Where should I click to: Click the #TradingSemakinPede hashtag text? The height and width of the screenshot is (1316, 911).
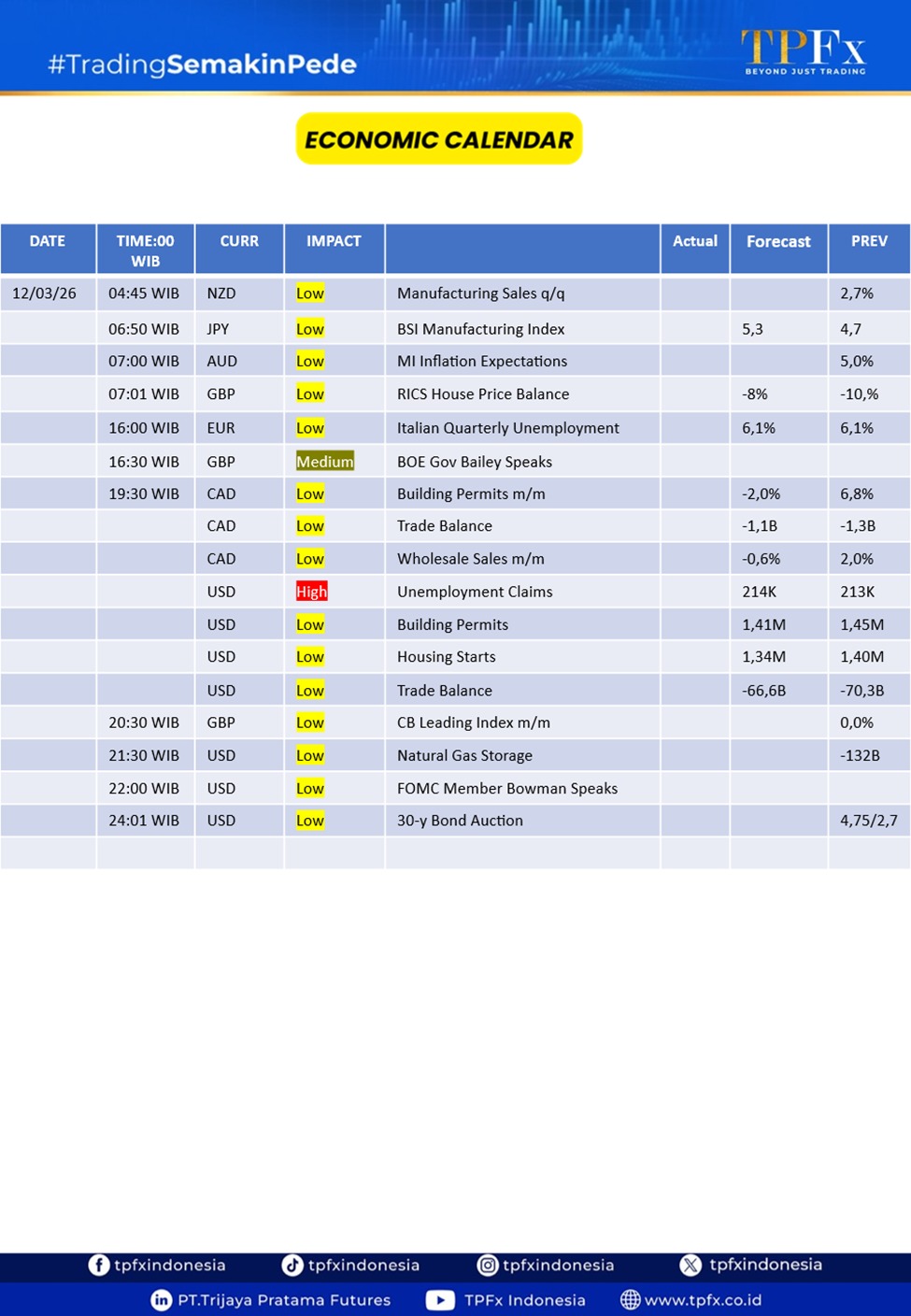tap(202, 64)
